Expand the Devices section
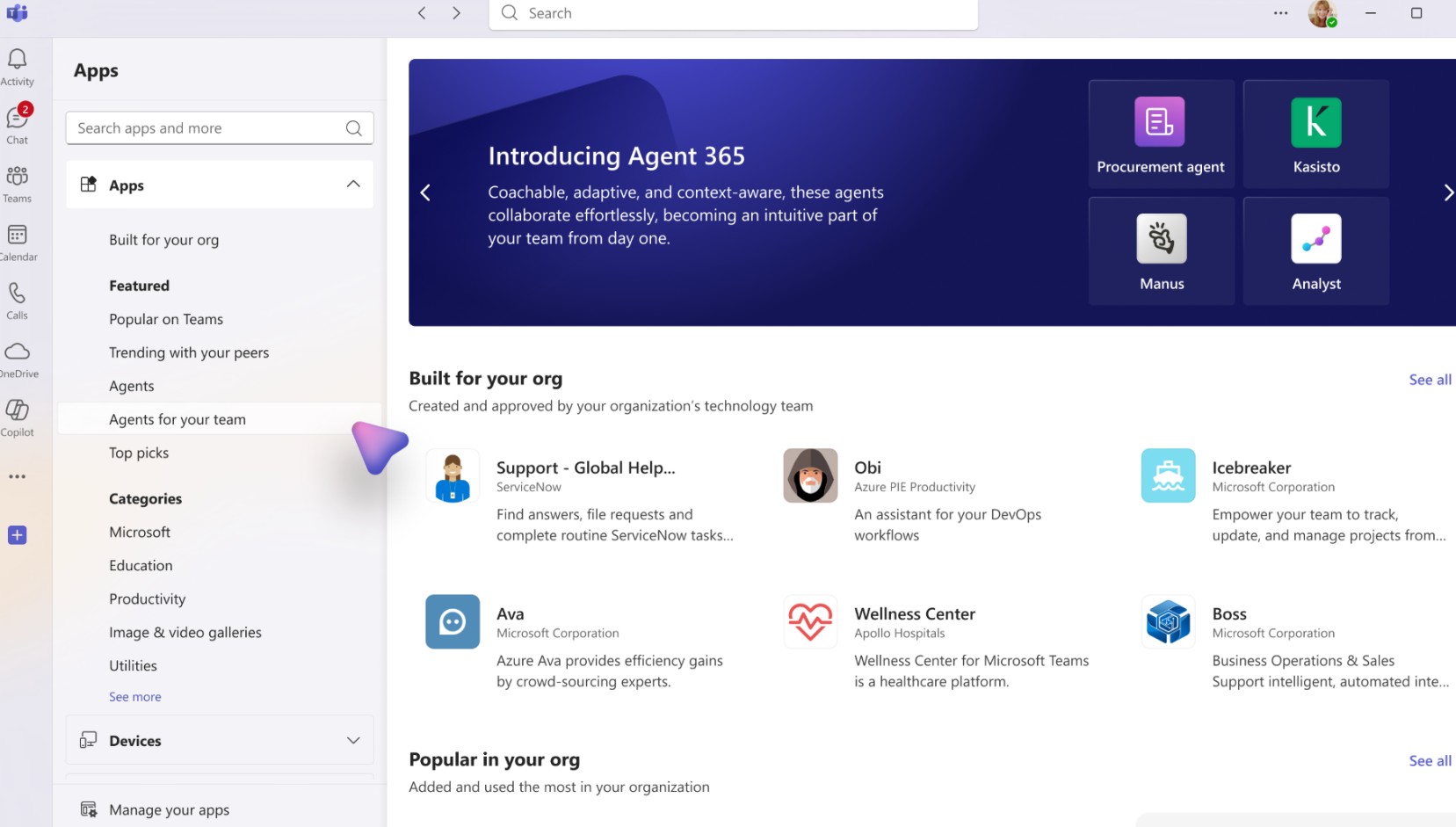The image size is (1456, 827). pyautogui.click(x=353, y=741)
